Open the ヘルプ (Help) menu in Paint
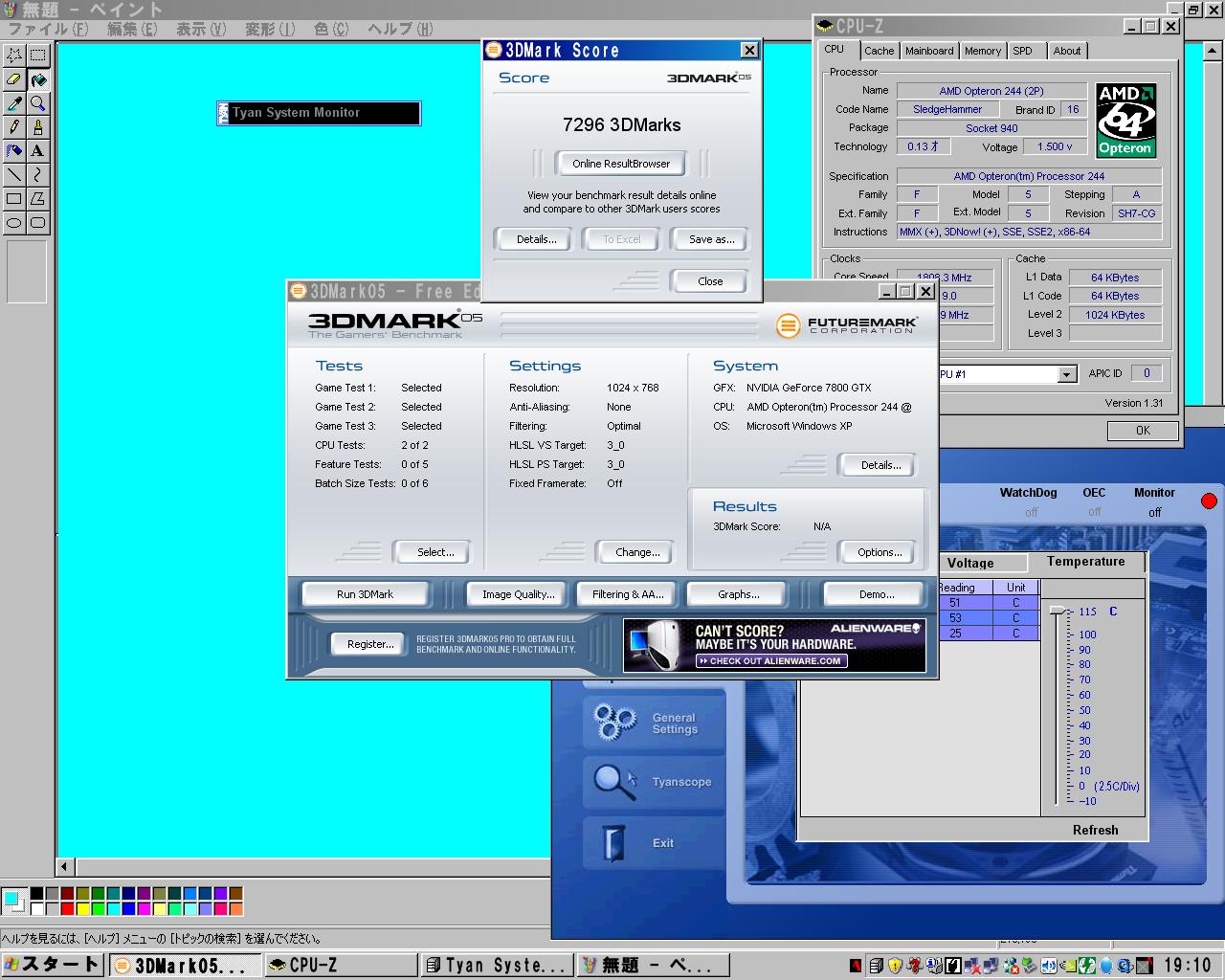 [400, 29]
